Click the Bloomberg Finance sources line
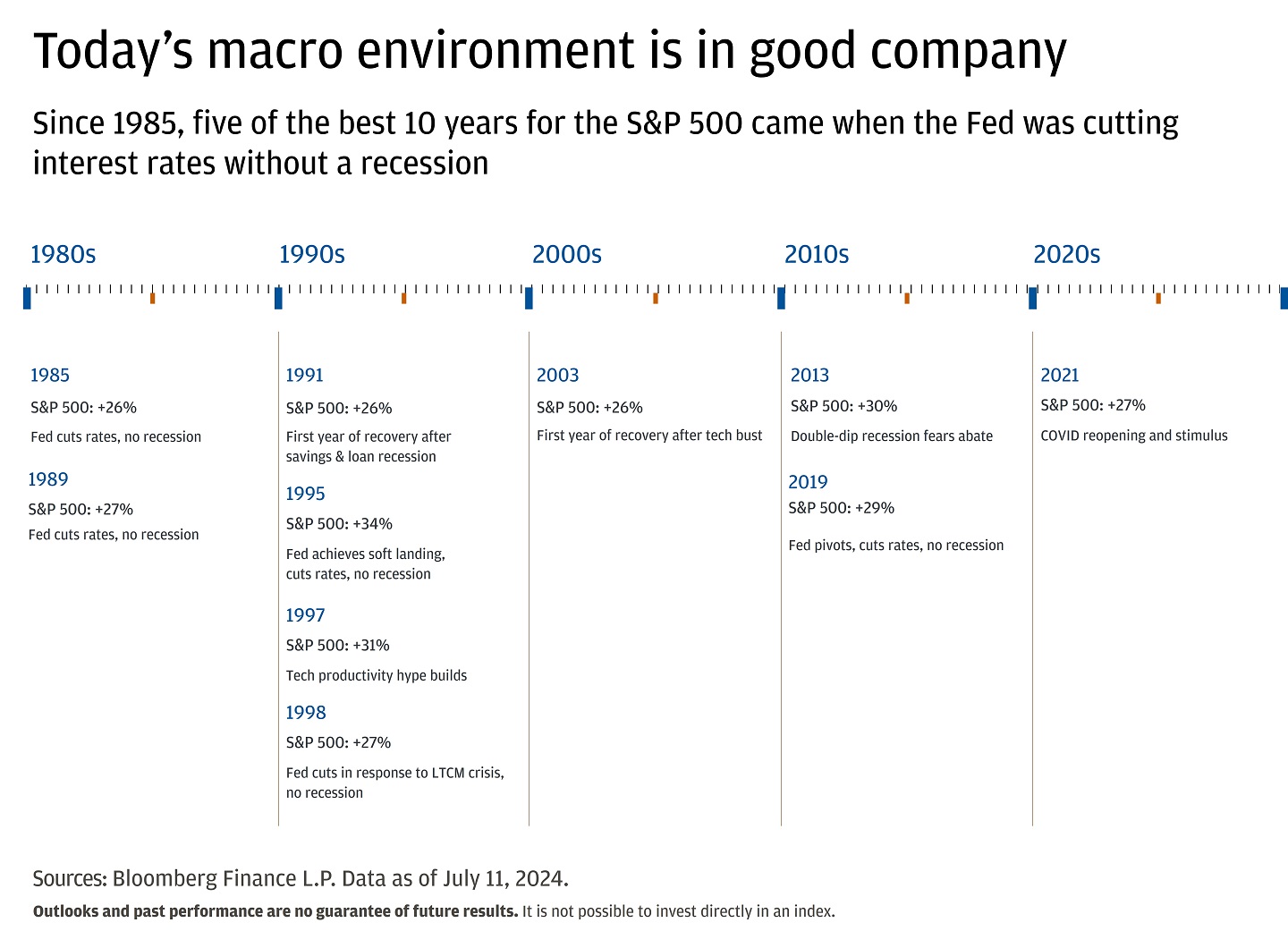The width and height of the screenshot is (1288, 931). [301, 878]
